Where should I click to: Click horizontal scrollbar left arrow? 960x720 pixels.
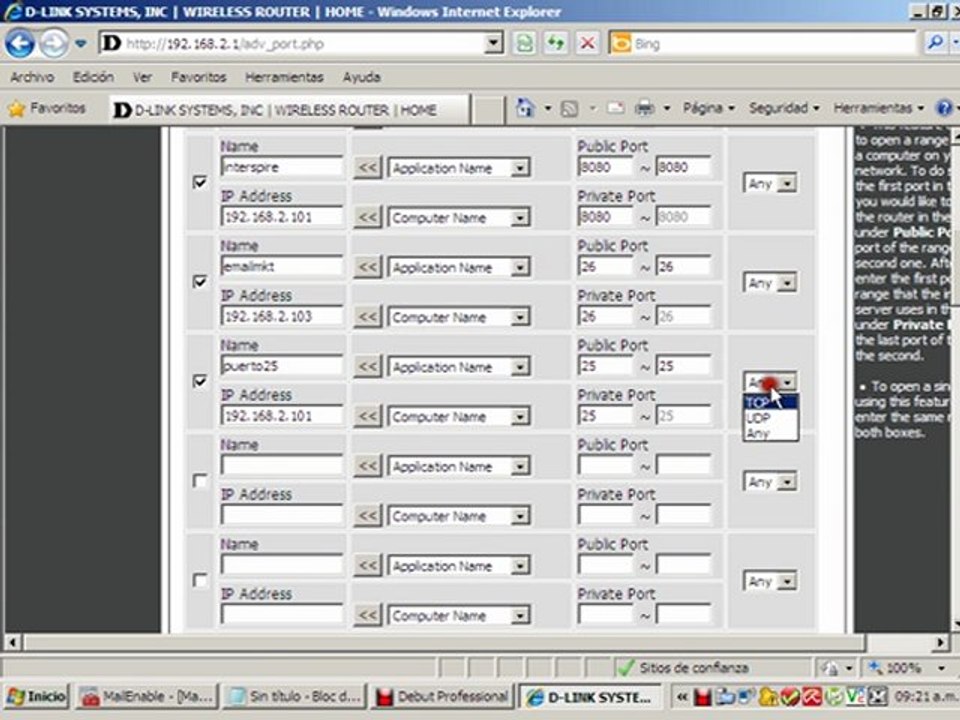[x=13, y=642]
